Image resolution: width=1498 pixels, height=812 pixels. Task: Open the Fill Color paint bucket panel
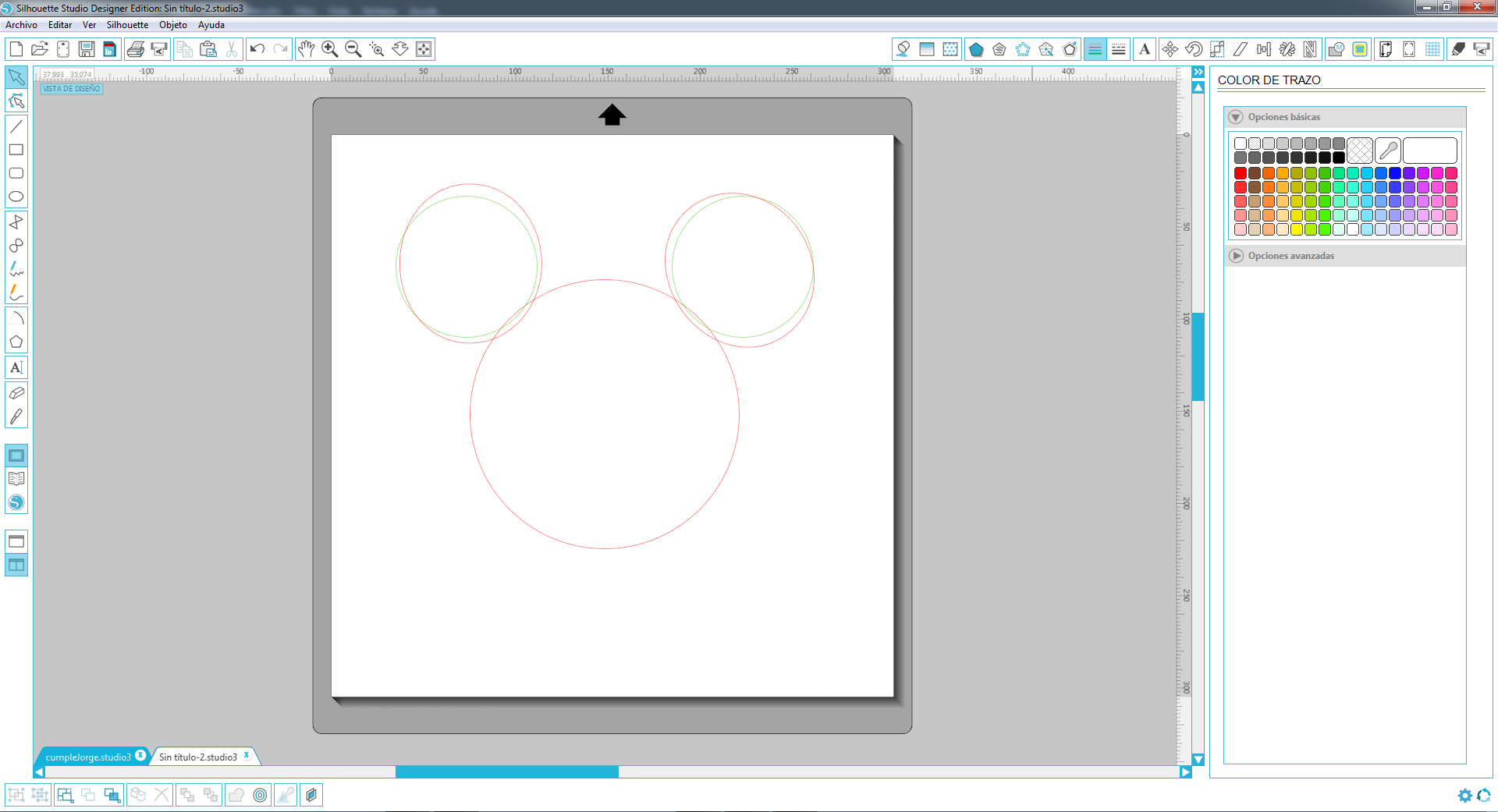903,49
